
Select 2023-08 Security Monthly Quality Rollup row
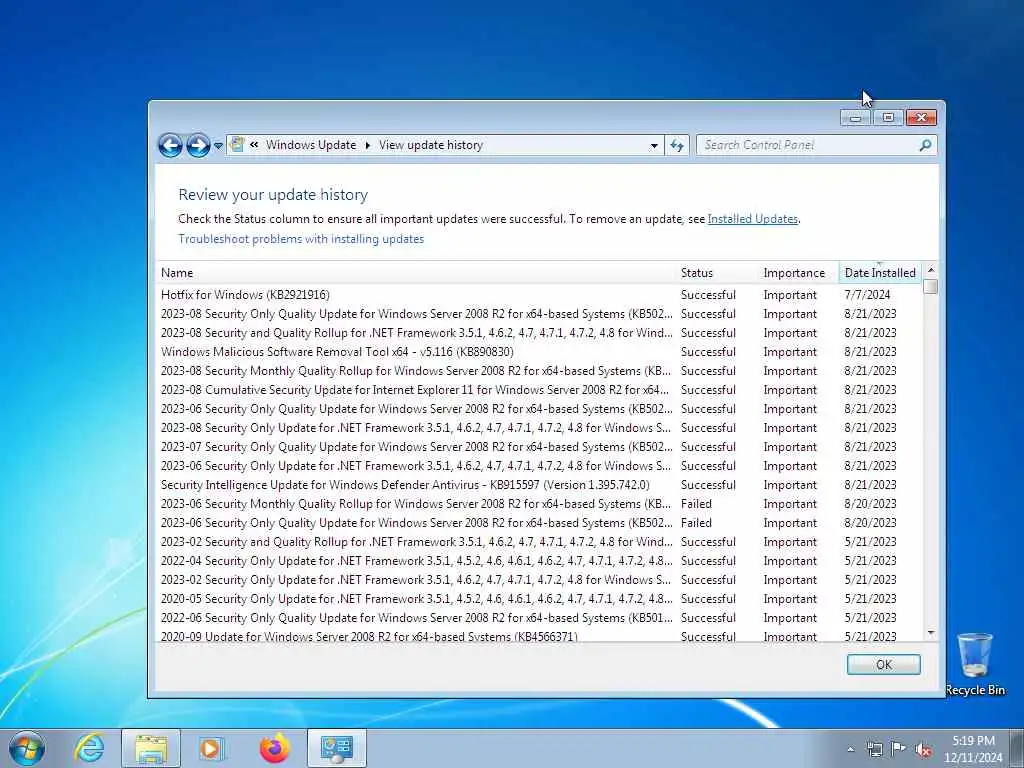click(x=539, y=370)
